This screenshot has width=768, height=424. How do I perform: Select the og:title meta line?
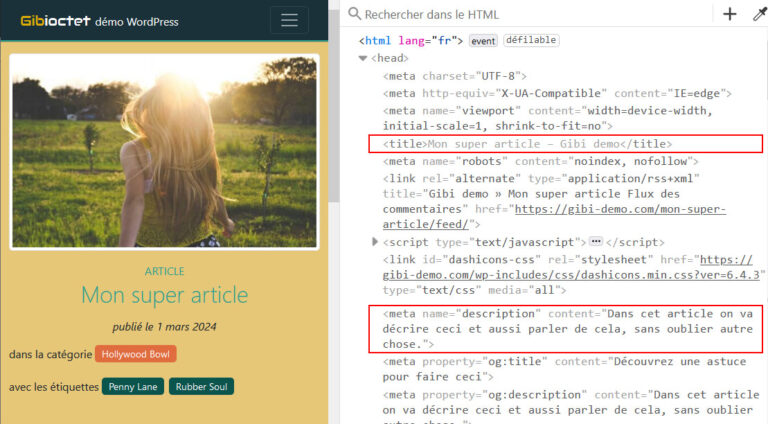564,369
